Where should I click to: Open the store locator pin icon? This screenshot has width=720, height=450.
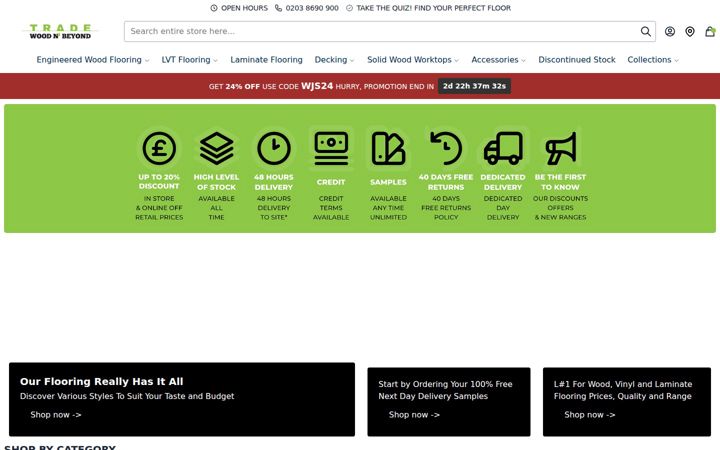point(690,31)
